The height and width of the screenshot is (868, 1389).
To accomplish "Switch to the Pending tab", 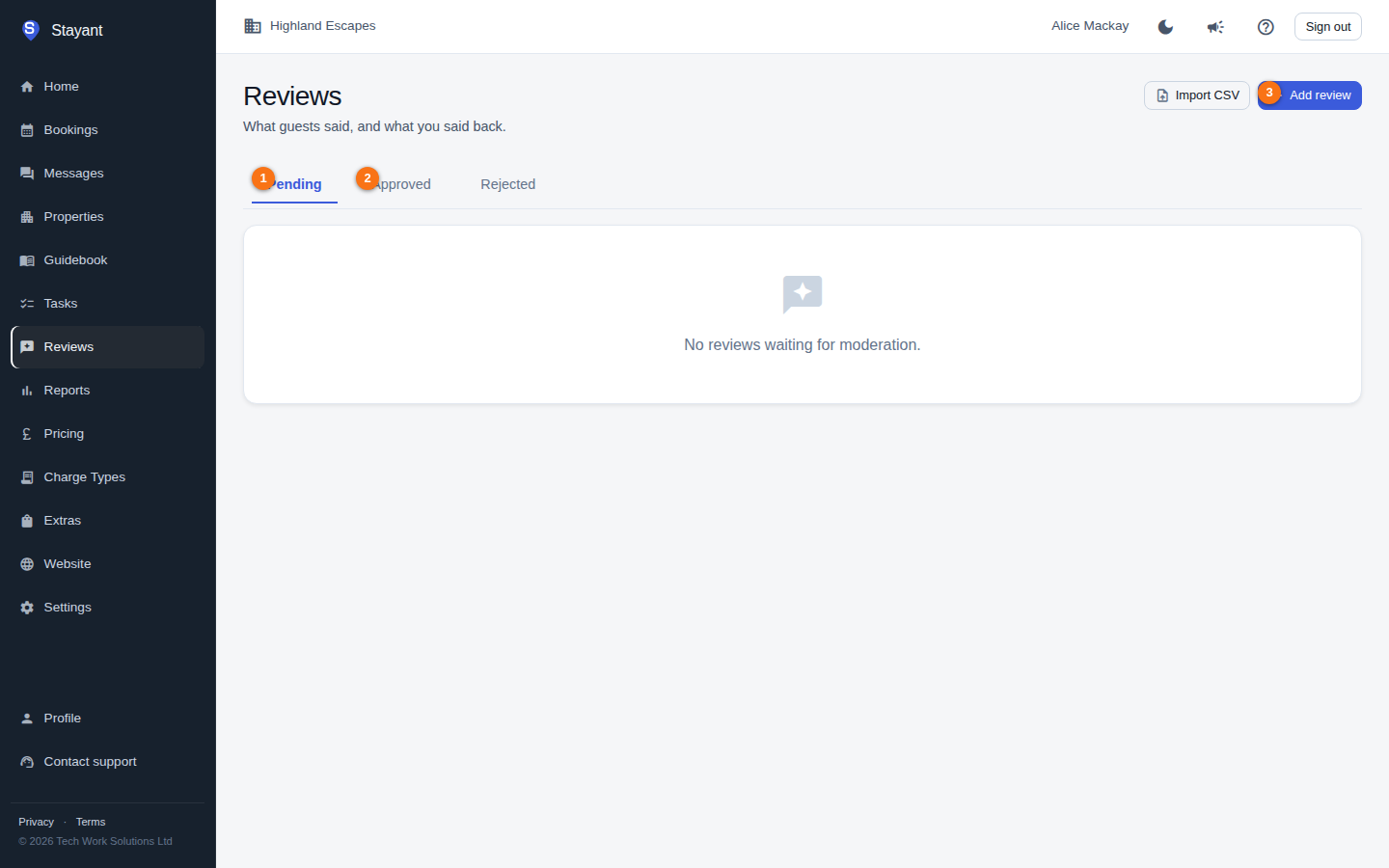I will tap(294, 184).
